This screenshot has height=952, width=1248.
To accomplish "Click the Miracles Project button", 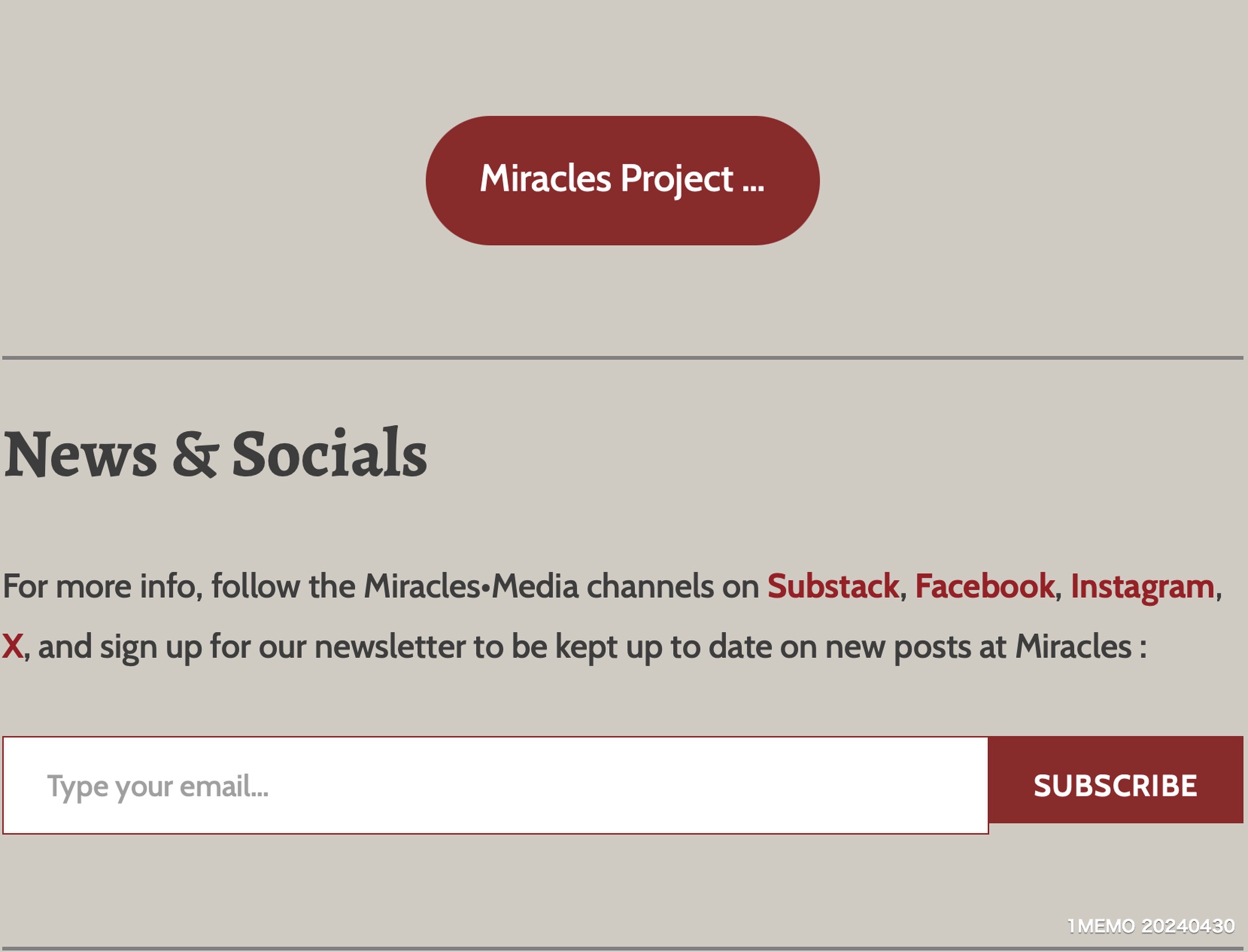I will pyautogui.click(x=622, y=180).
